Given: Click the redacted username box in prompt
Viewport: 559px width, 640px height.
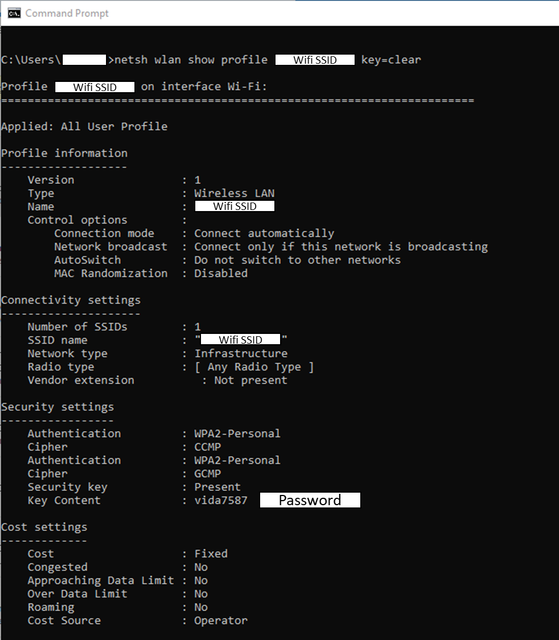Looking at the screenshot, I should tap(84, 60).
